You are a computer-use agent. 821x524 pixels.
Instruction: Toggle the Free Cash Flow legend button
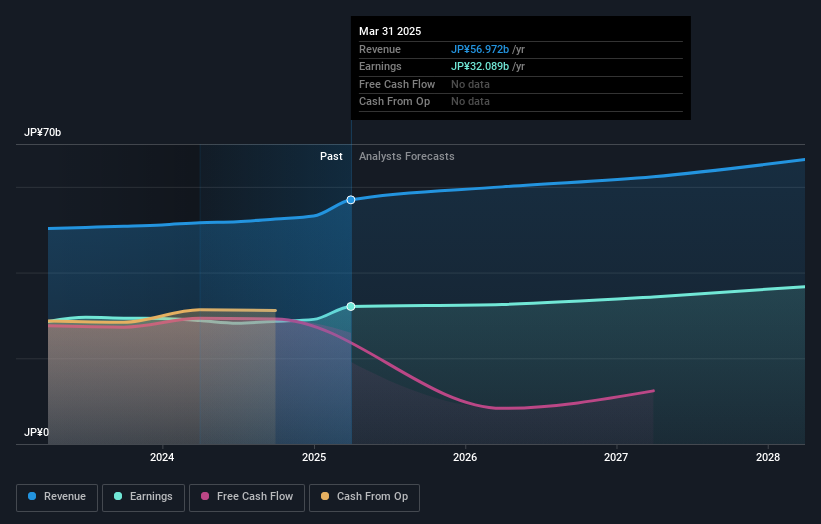pos(247,497)
